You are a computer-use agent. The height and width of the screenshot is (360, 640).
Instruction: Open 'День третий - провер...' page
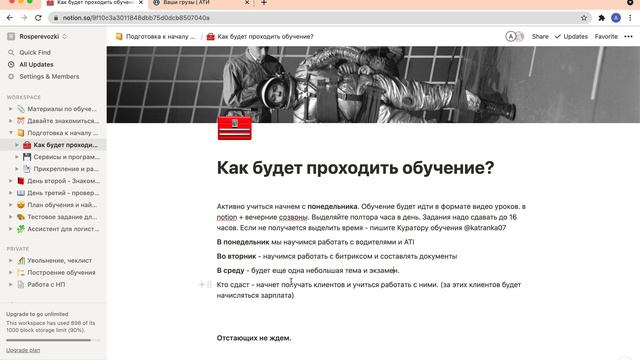63,193
